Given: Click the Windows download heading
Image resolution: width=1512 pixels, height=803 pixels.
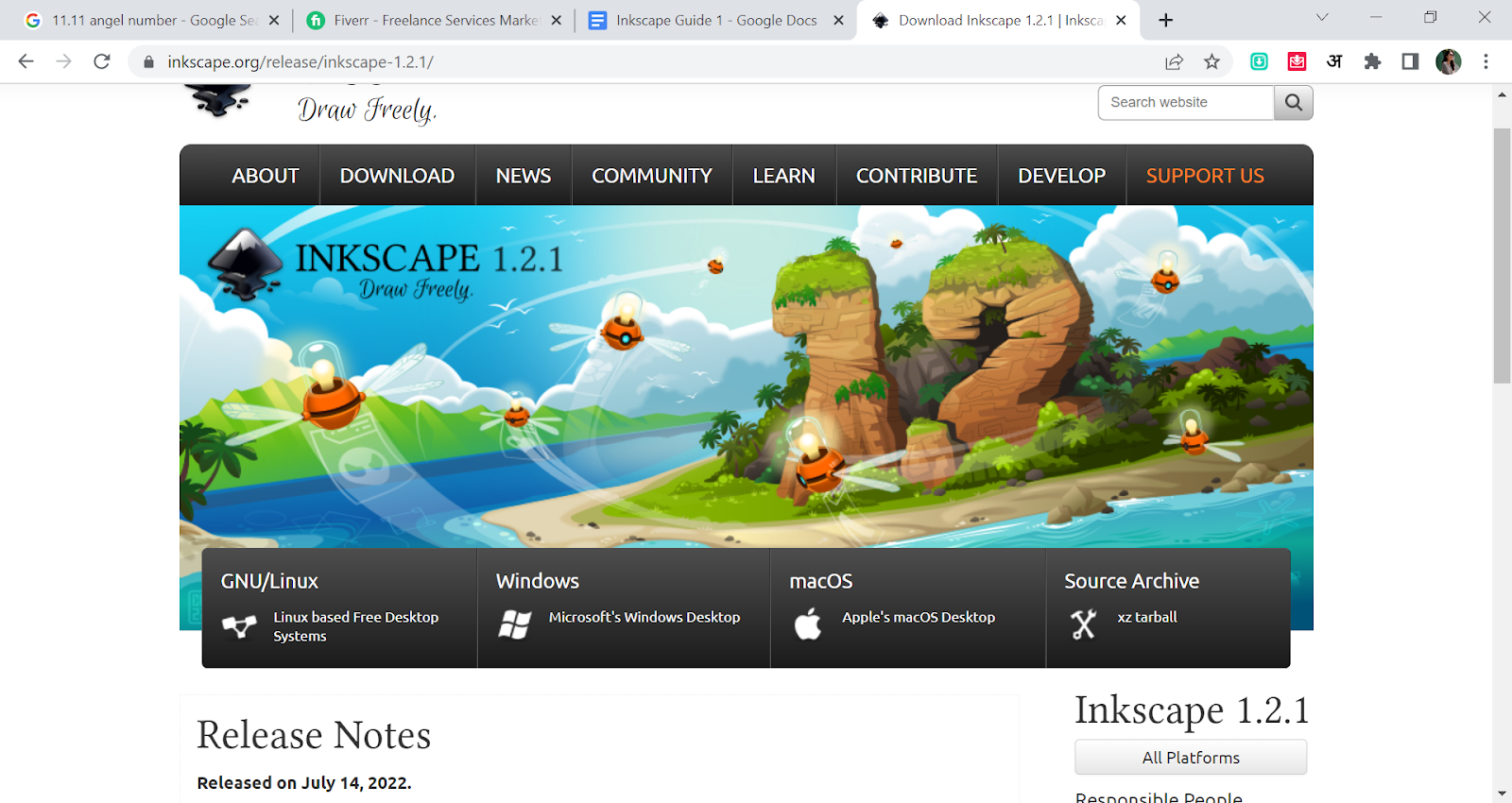Looking at the screenshot, I should (x=538, y=581).
